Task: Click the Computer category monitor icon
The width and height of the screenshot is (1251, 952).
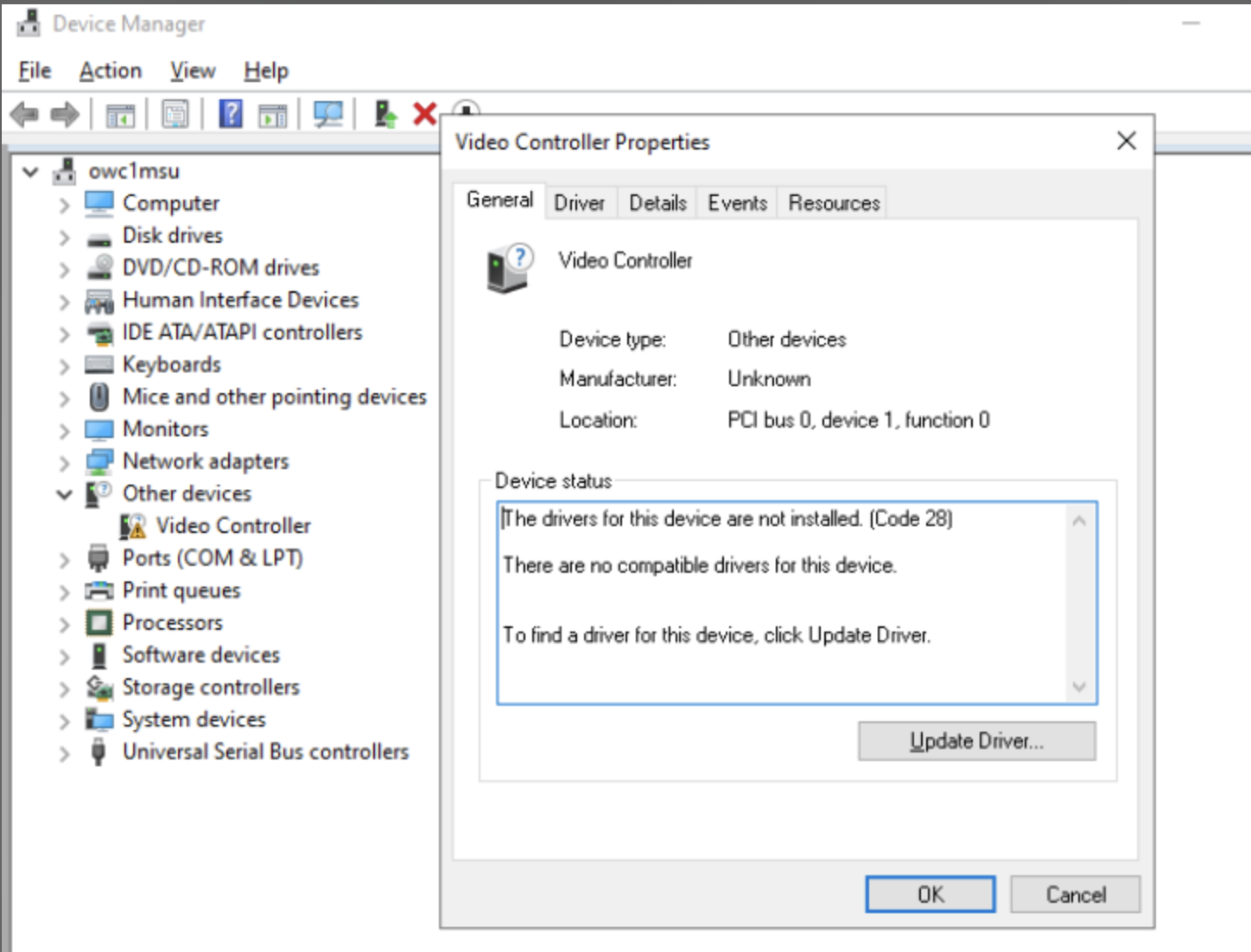Action: (x=99, y=203)
